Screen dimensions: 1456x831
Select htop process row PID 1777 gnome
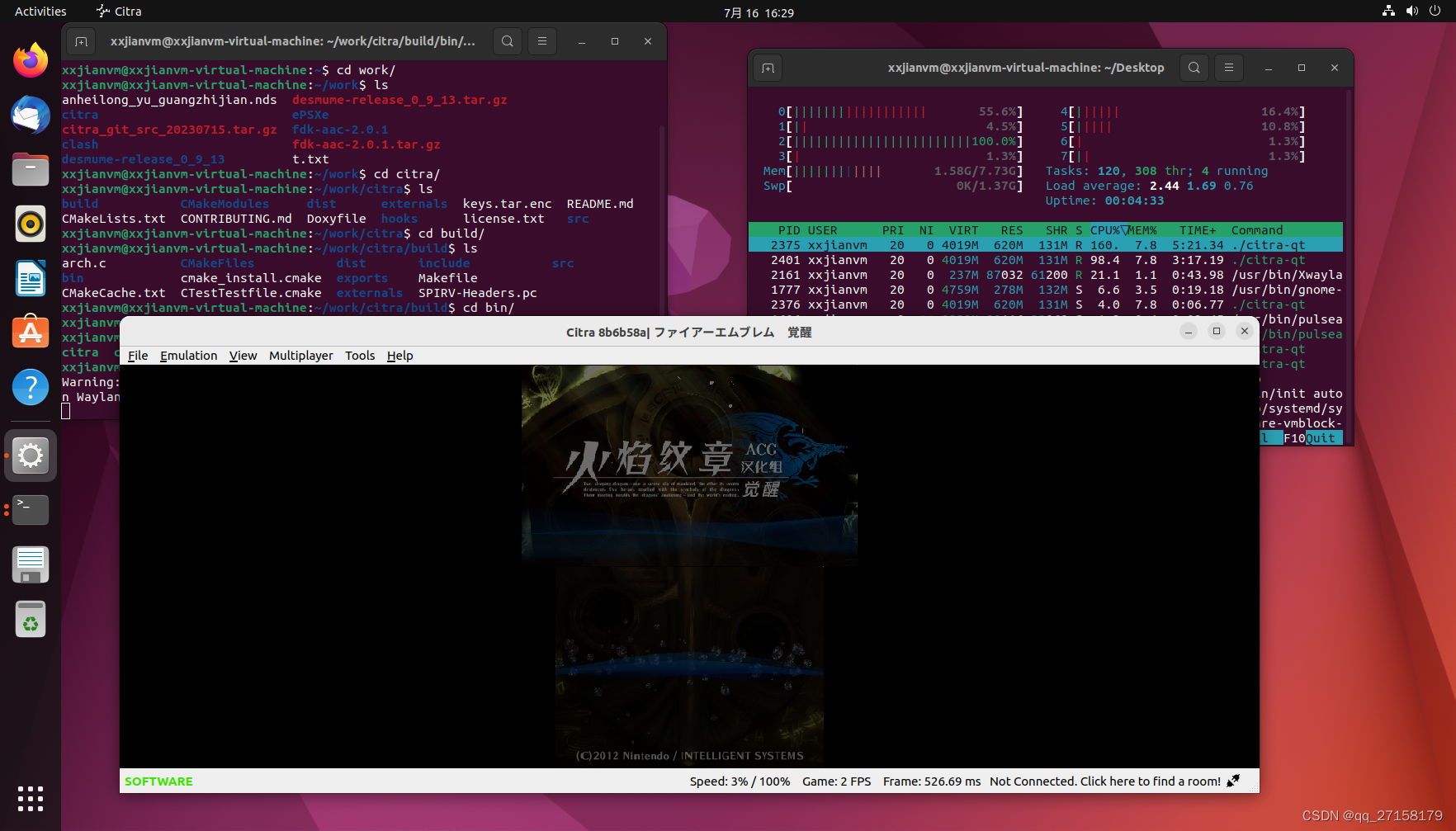click(x=1046, y=290)
